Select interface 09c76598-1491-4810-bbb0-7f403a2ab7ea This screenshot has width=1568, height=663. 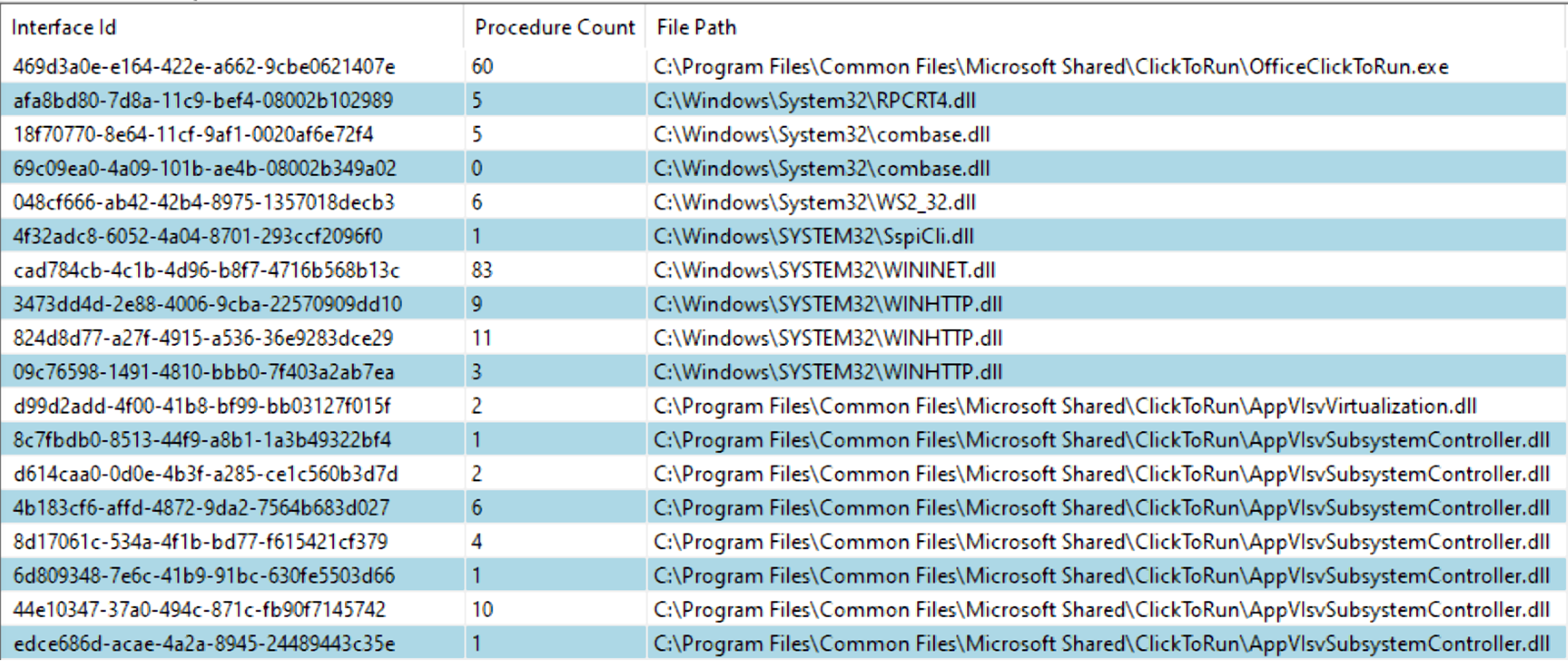tap(204, 372)
